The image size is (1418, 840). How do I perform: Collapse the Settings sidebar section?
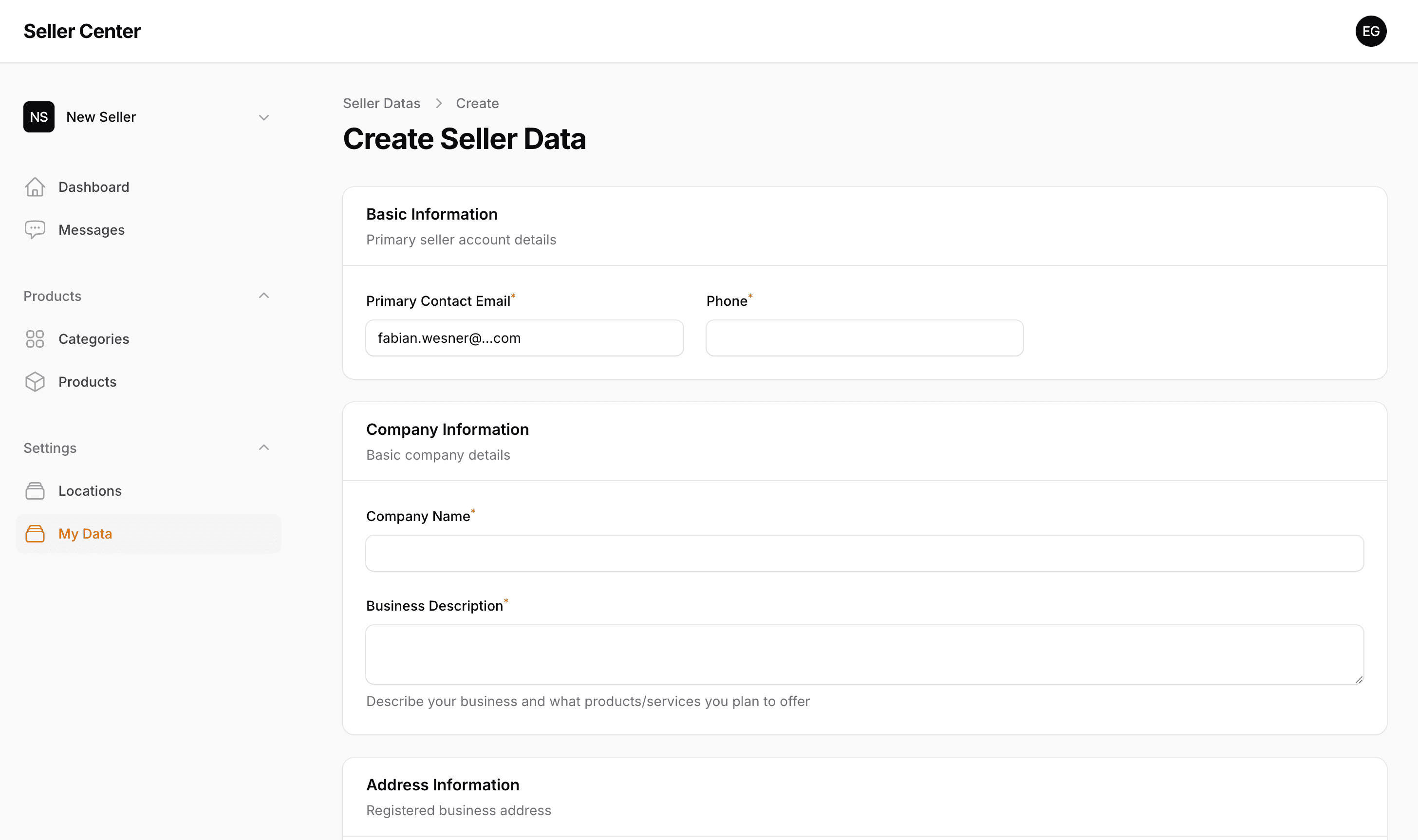pyautogui.click(x=263, y=447)
